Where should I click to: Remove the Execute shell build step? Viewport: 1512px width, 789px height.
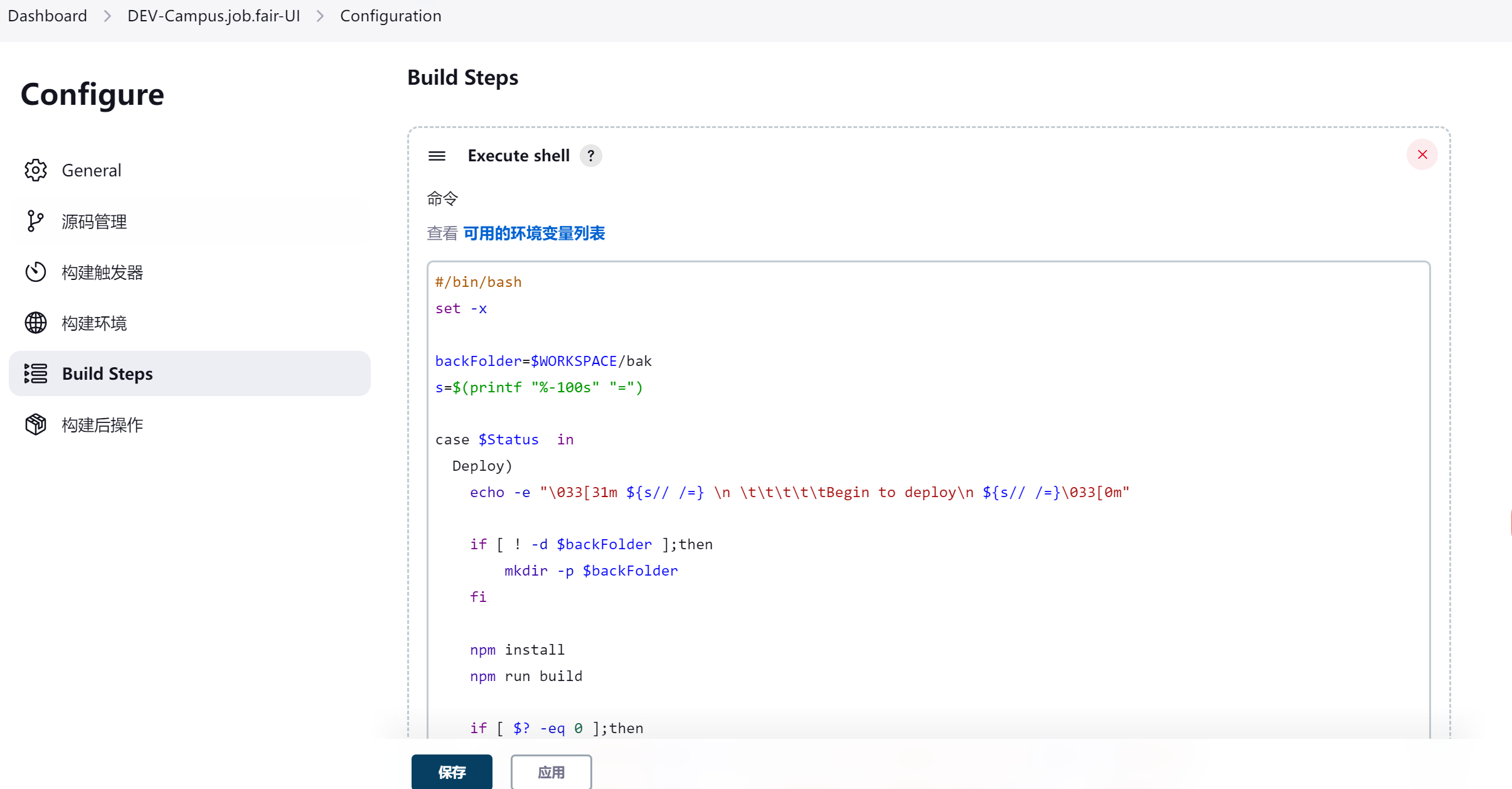[x=1422, y=154]
